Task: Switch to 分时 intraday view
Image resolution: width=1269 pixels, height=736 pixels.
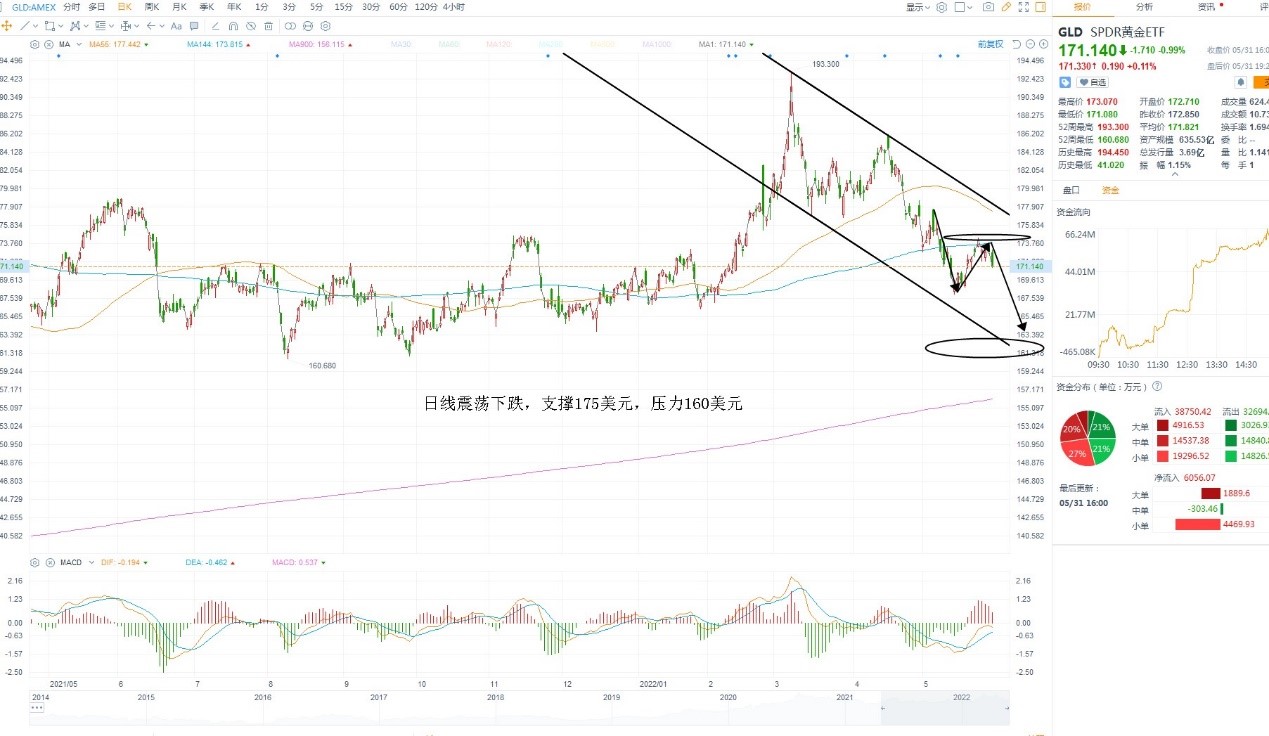Action: 72,6
